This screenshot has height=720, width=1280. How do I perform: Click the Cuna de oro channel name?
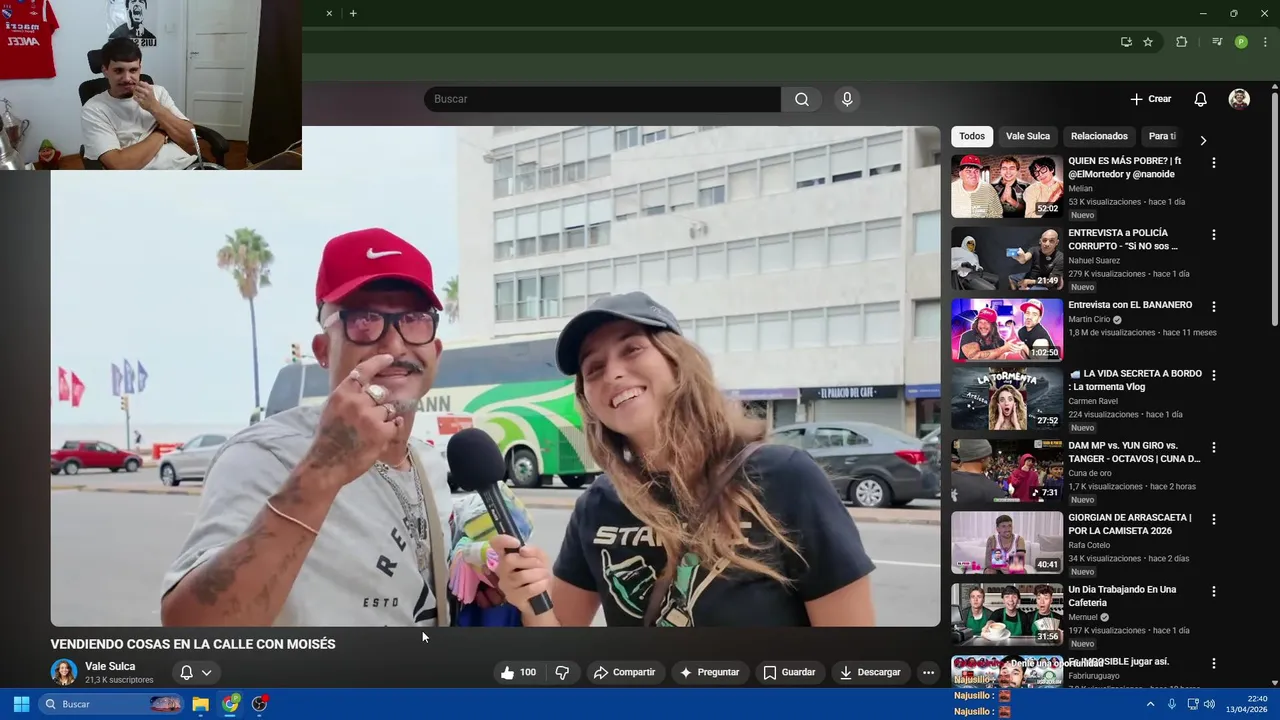tap(1090, 473)
